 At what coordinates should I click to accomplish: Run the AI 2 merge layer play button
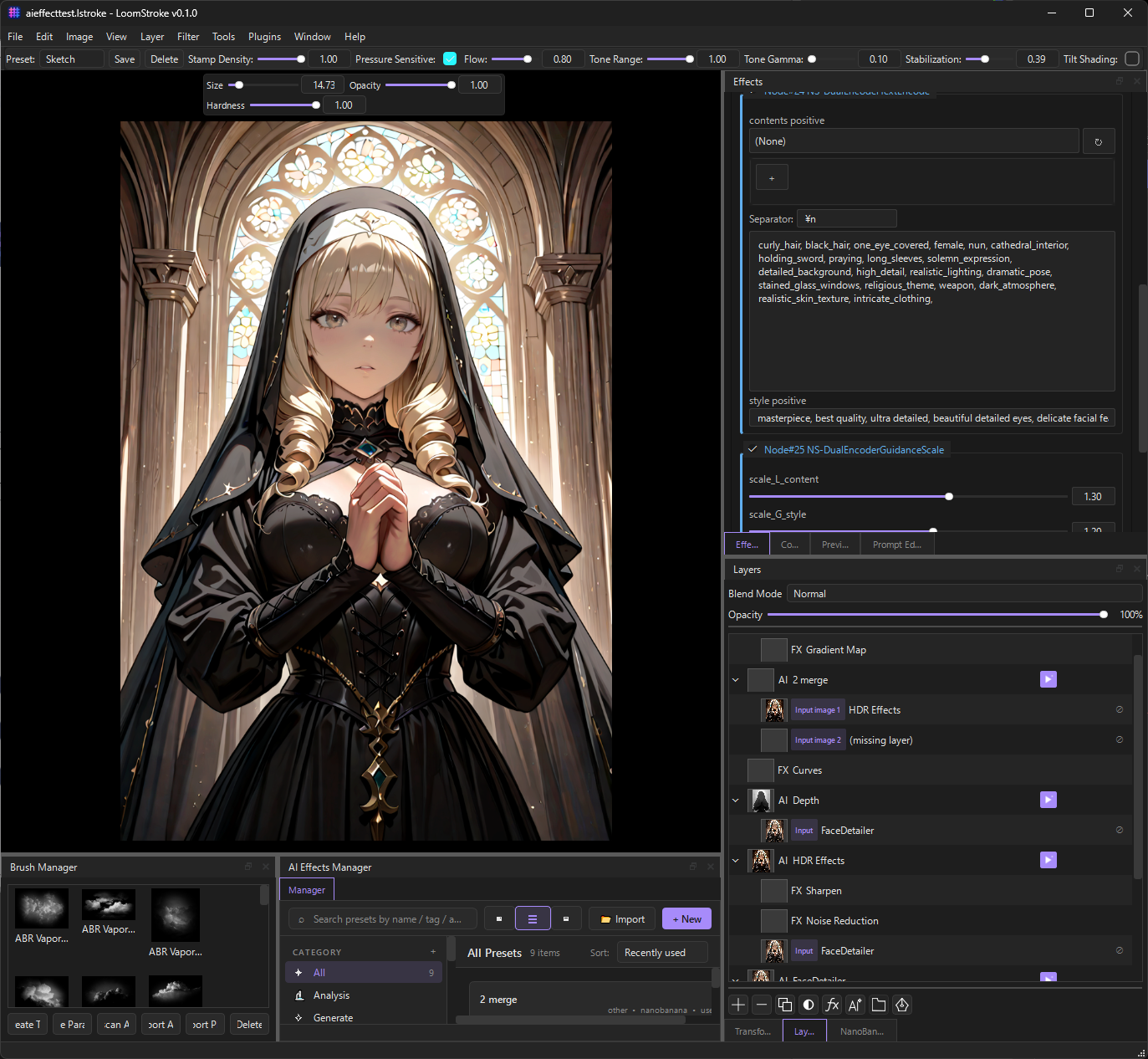[x=1049, y=679]
